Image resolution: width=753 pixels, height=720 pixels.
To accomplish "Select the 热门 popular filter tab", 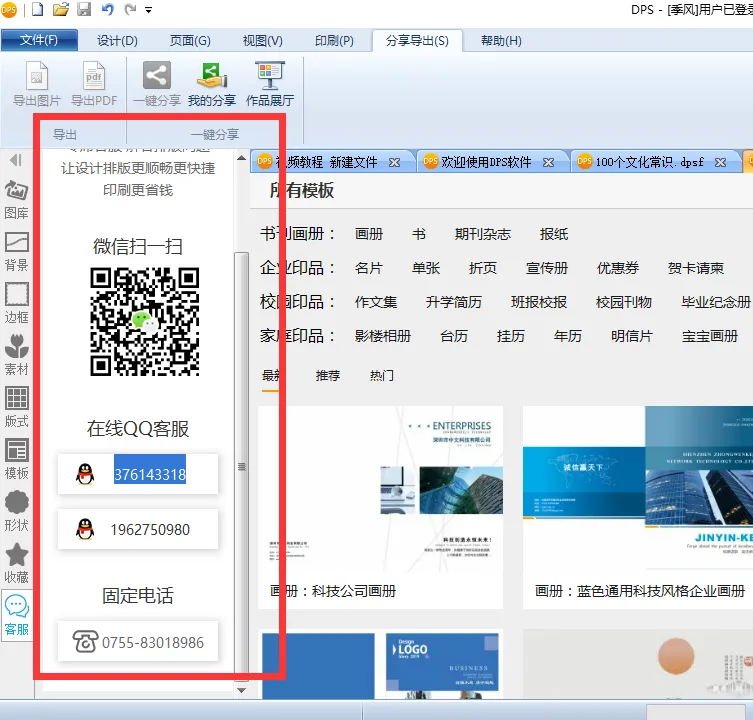I will click(382, 376).
